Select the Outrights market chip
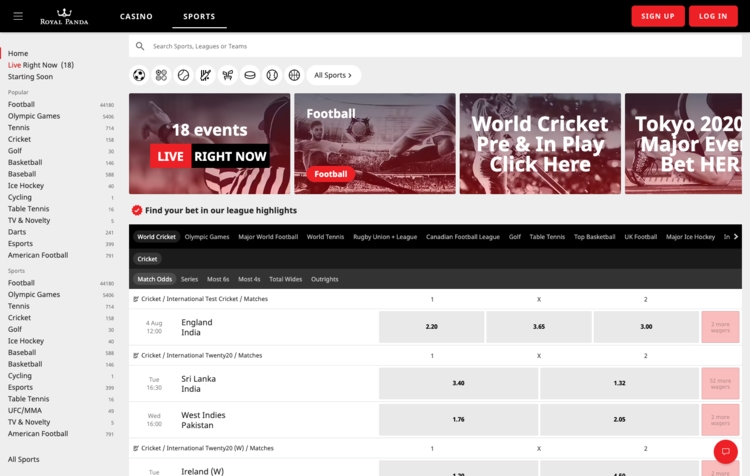The width and height of the screenshot is (750, 476). (324, 279)
